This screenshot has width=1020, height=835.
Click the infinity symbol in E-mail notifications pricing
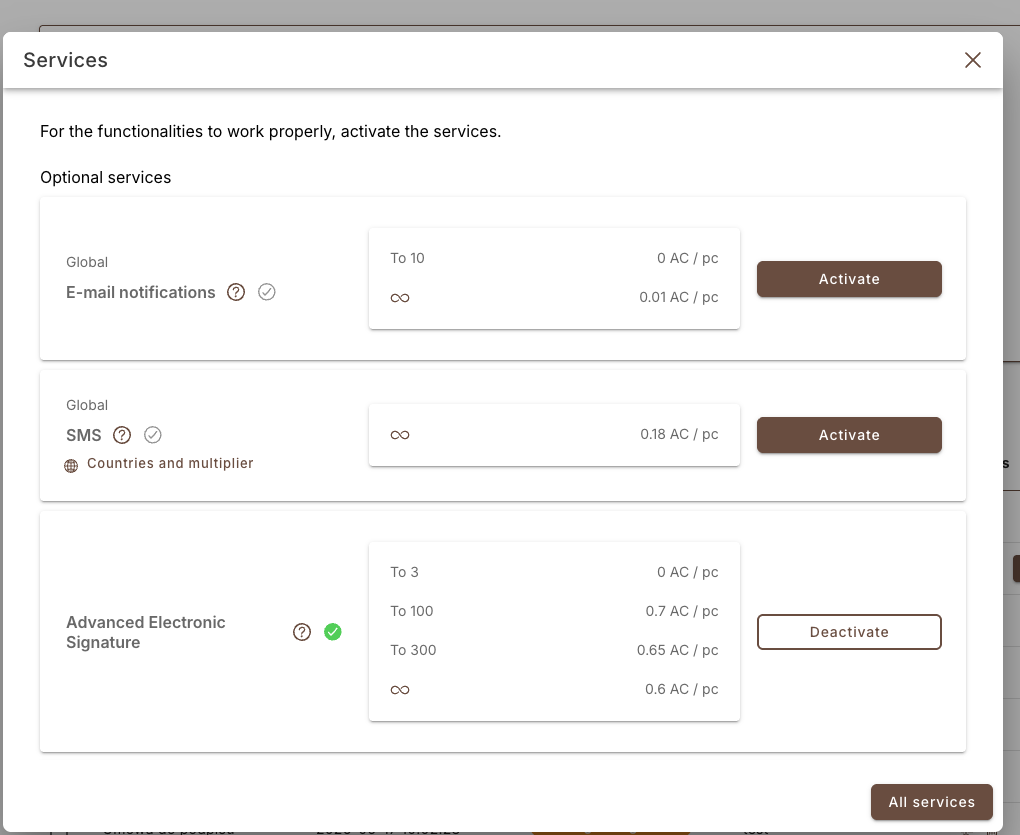pos(400,298)
